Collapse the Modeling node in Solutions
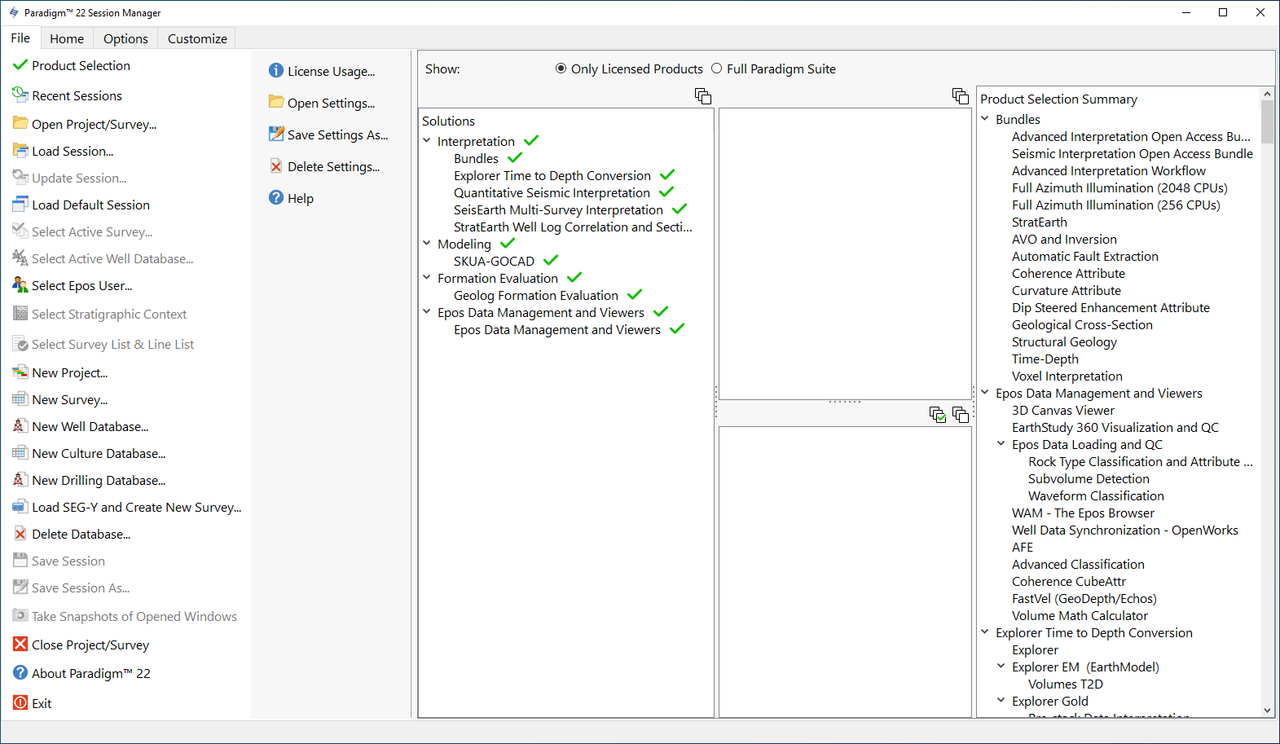The image size is (1280, 744). coord(427,244)
